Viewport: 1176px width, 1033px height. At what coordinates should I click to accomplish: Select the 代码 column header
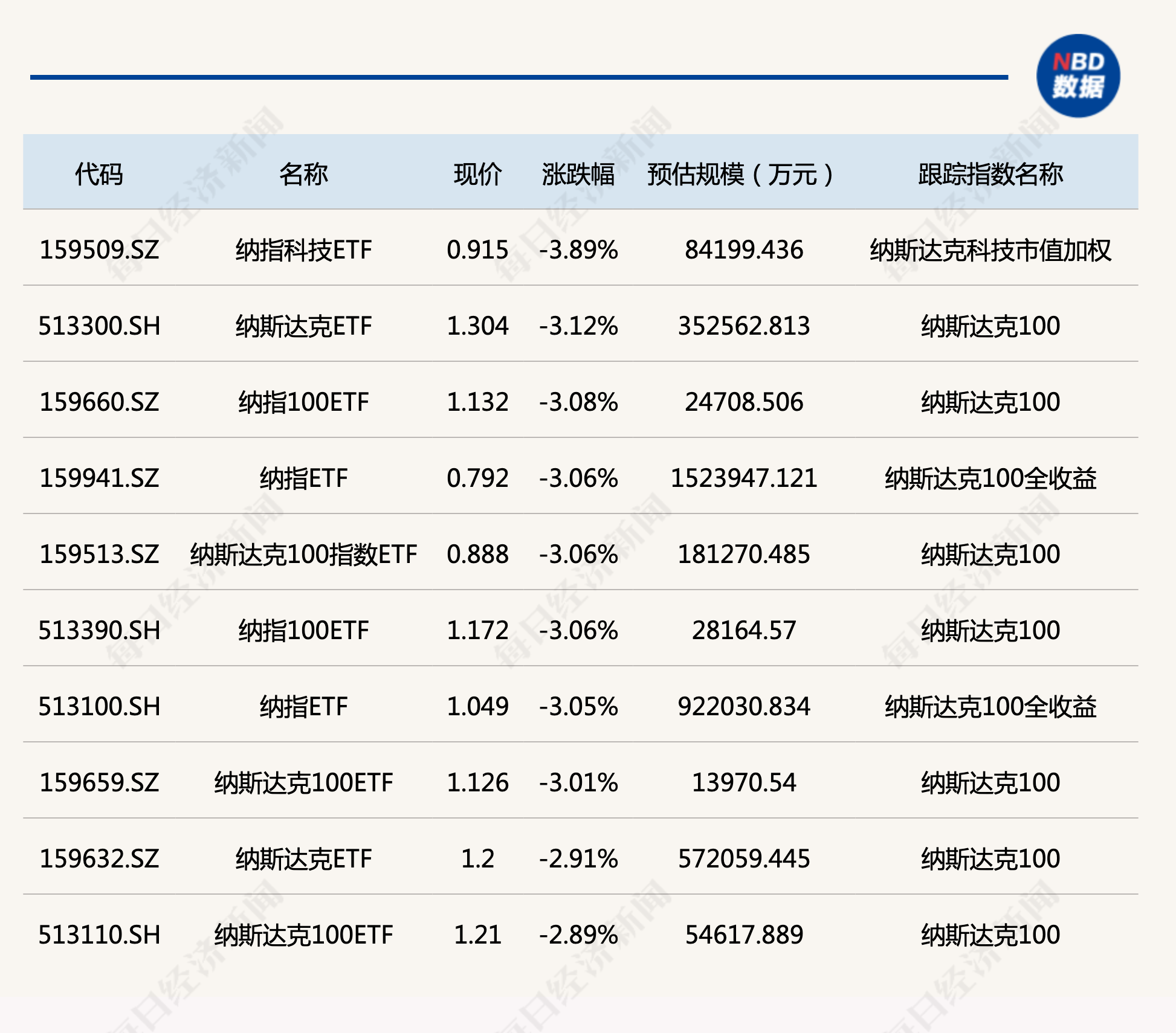click(x=99, y=175)
